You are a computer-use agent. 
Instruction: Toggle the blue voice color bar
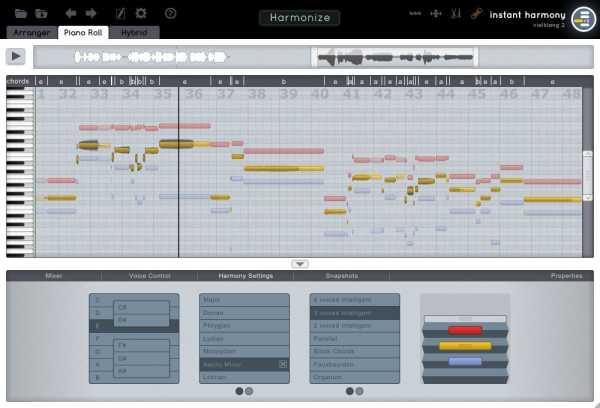click(x=465, y=362)
